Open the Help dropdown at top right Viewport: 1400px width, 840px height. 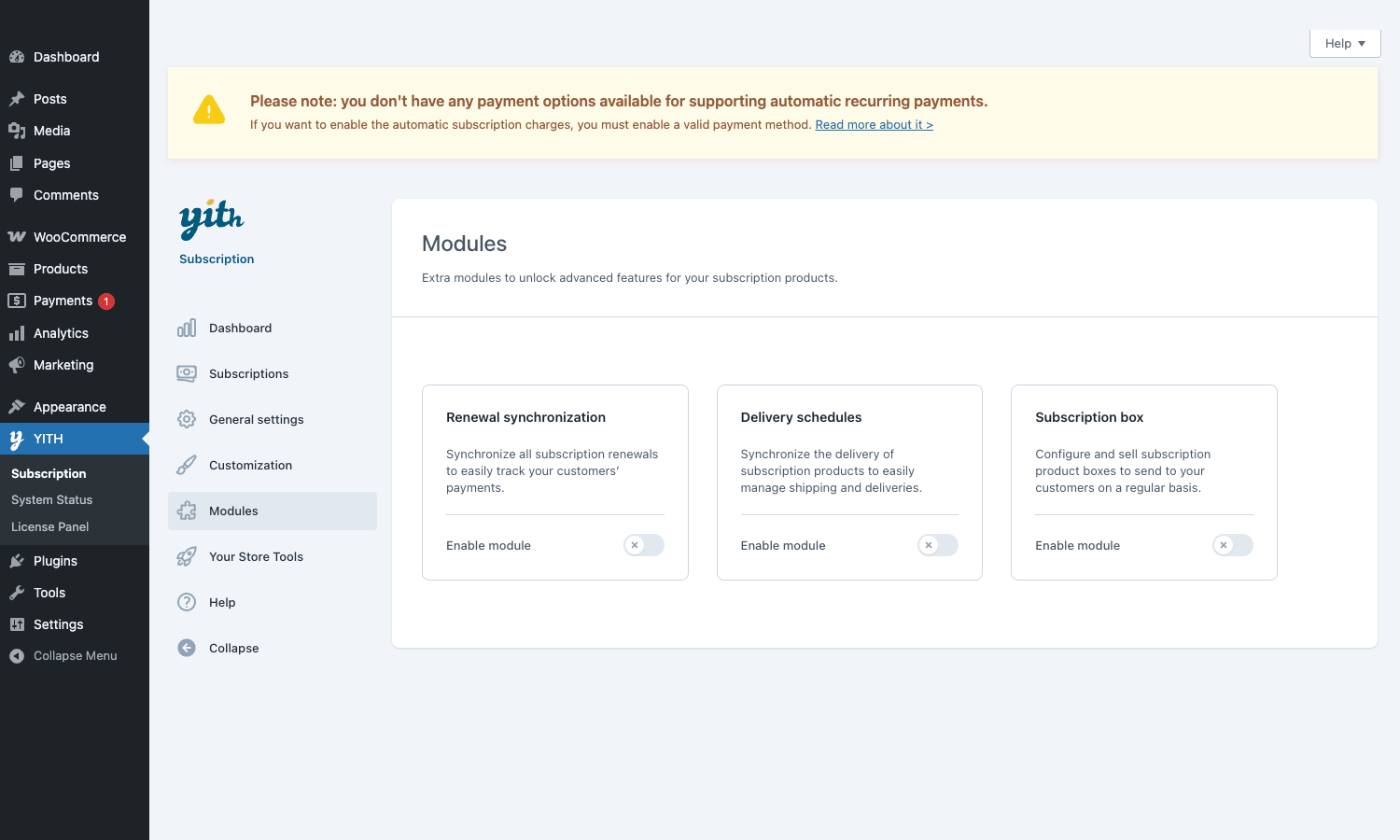1345,44
